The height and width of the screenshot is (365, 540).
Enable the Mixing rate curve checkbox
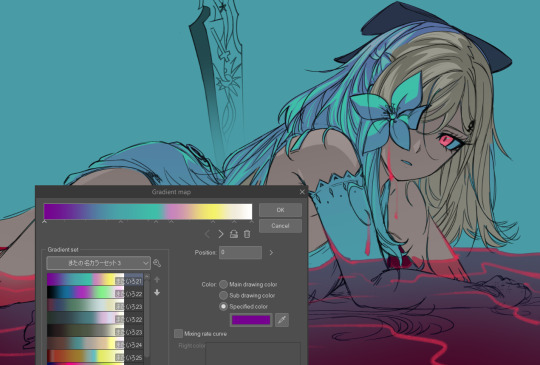[178, 333]
